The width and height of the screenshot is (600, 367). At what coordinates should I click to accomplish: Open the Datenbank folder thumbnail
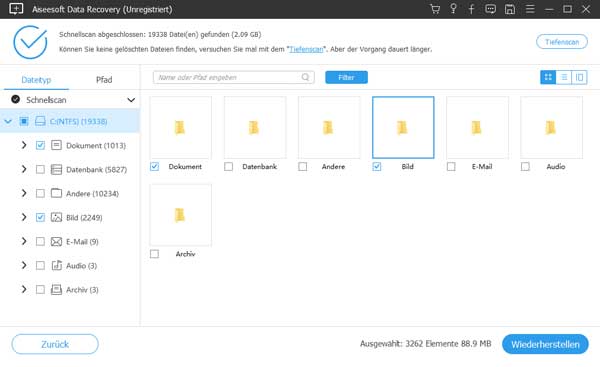click(x=255, y=127)
